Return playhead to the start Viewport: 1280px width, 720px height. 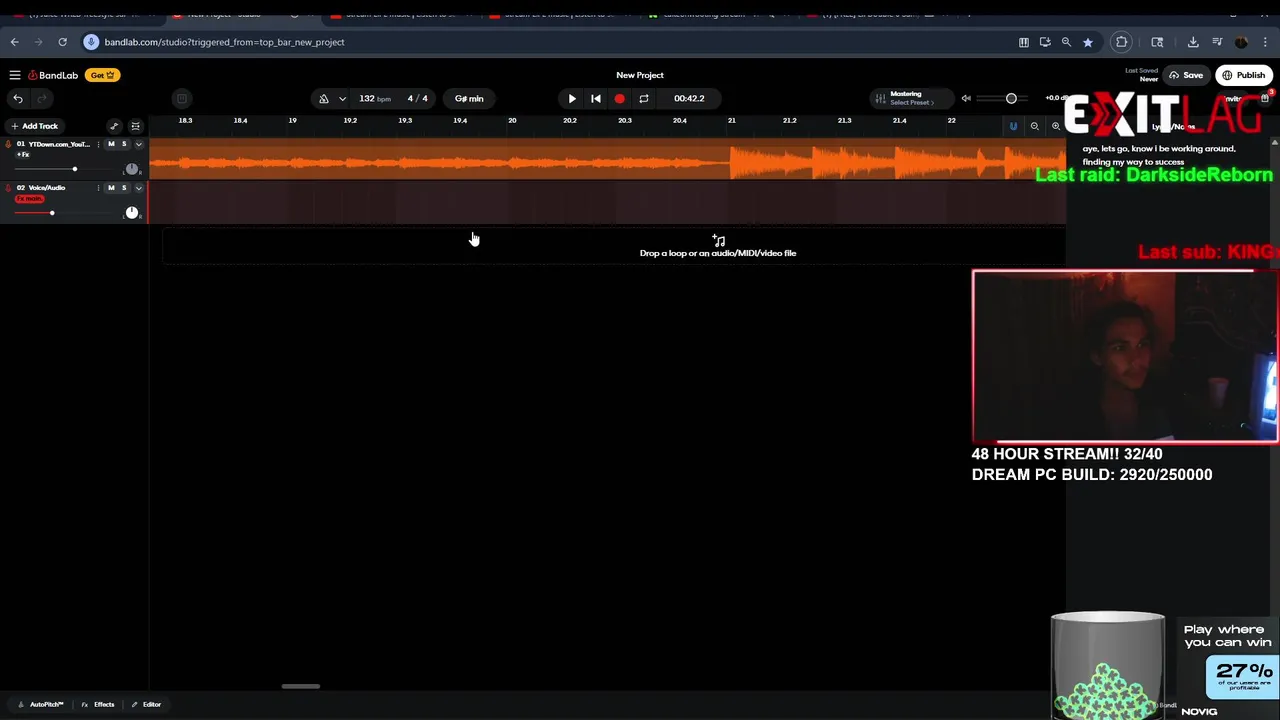pyautogui.click(x=596, y=99)
